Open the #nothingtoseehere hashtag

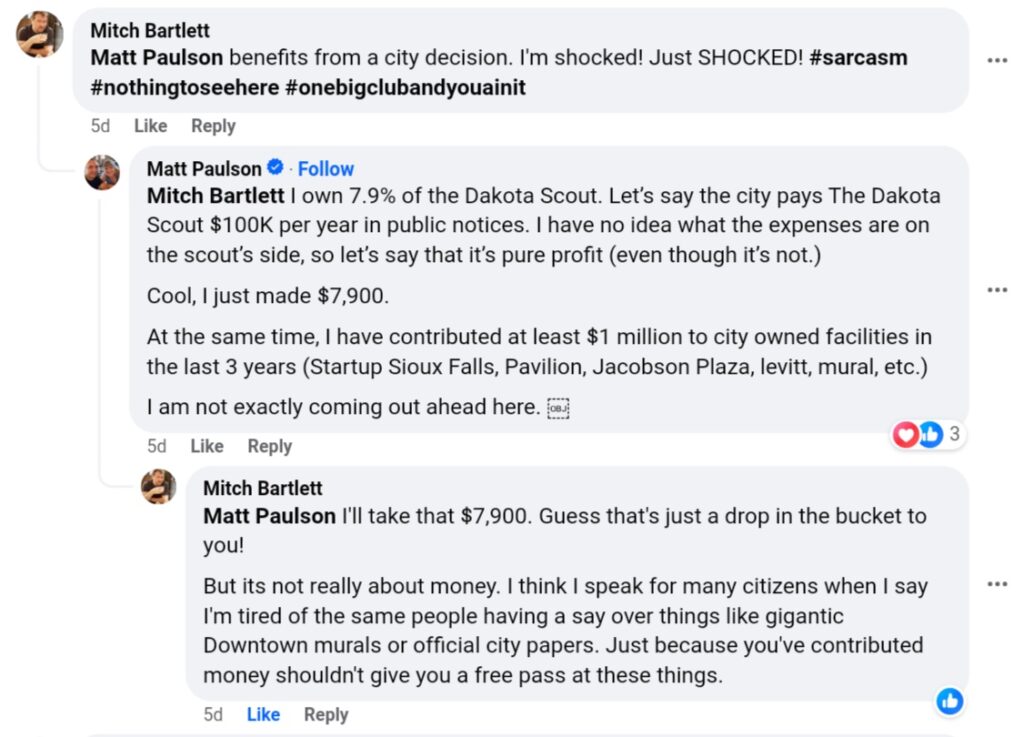[185, 87]
